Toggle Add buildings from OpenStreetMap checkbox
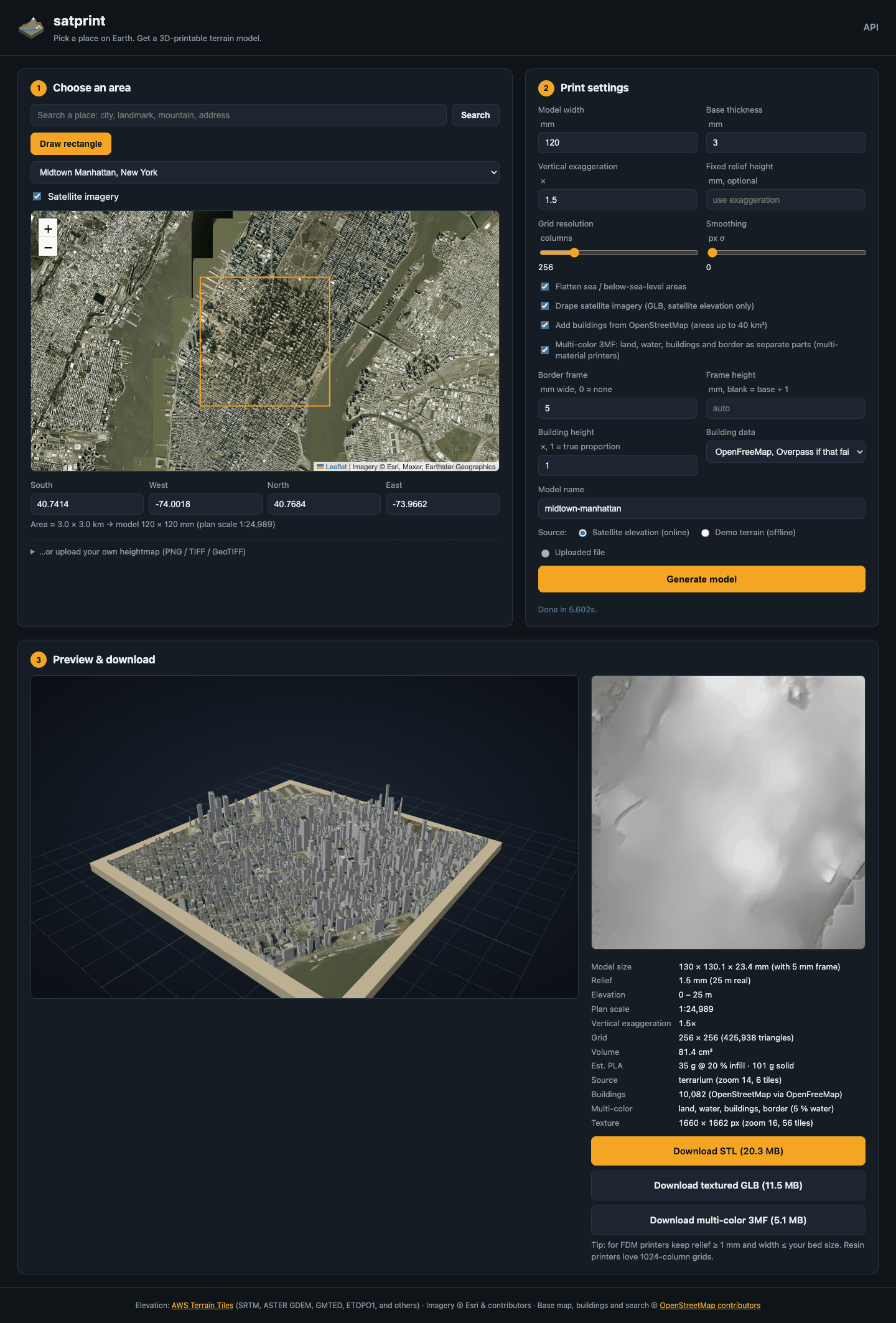Viewport: 896px width, 1323px height. pyautogui.click(x=544, y=325)
